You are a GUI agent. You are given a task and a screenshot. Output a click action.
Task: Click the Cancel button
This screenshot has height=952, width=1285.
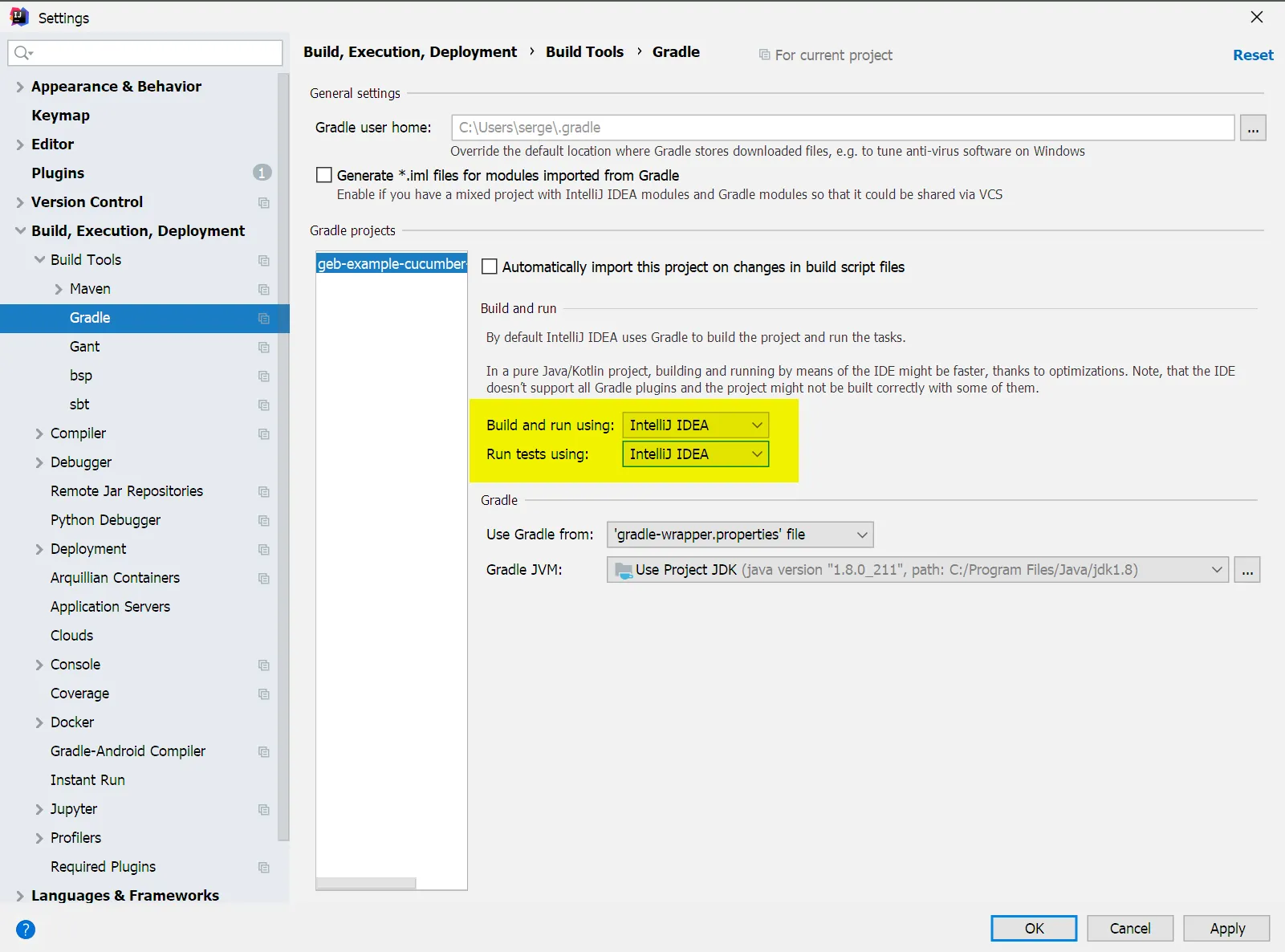tap(1130, 928)
